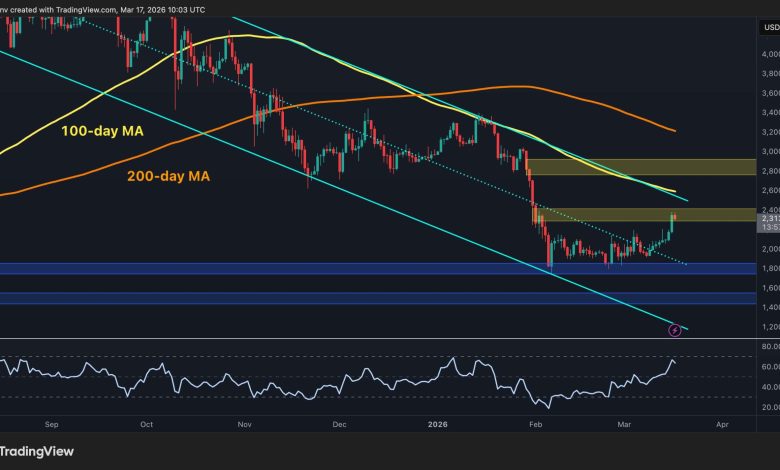The image size is (780, 470).
Task: Click the purple lightning bolt event icon
Action: click(675, 329)
